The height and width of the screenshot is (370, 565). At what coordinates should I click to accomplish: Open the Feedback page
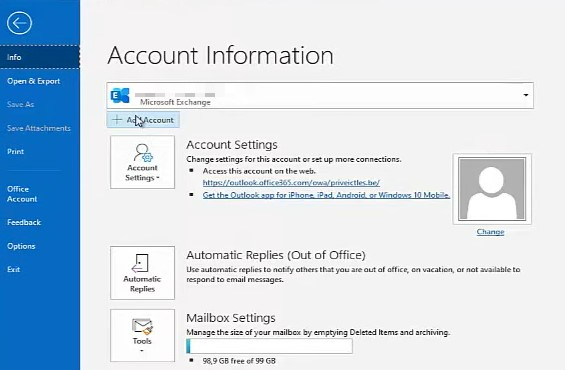point(24,222)
